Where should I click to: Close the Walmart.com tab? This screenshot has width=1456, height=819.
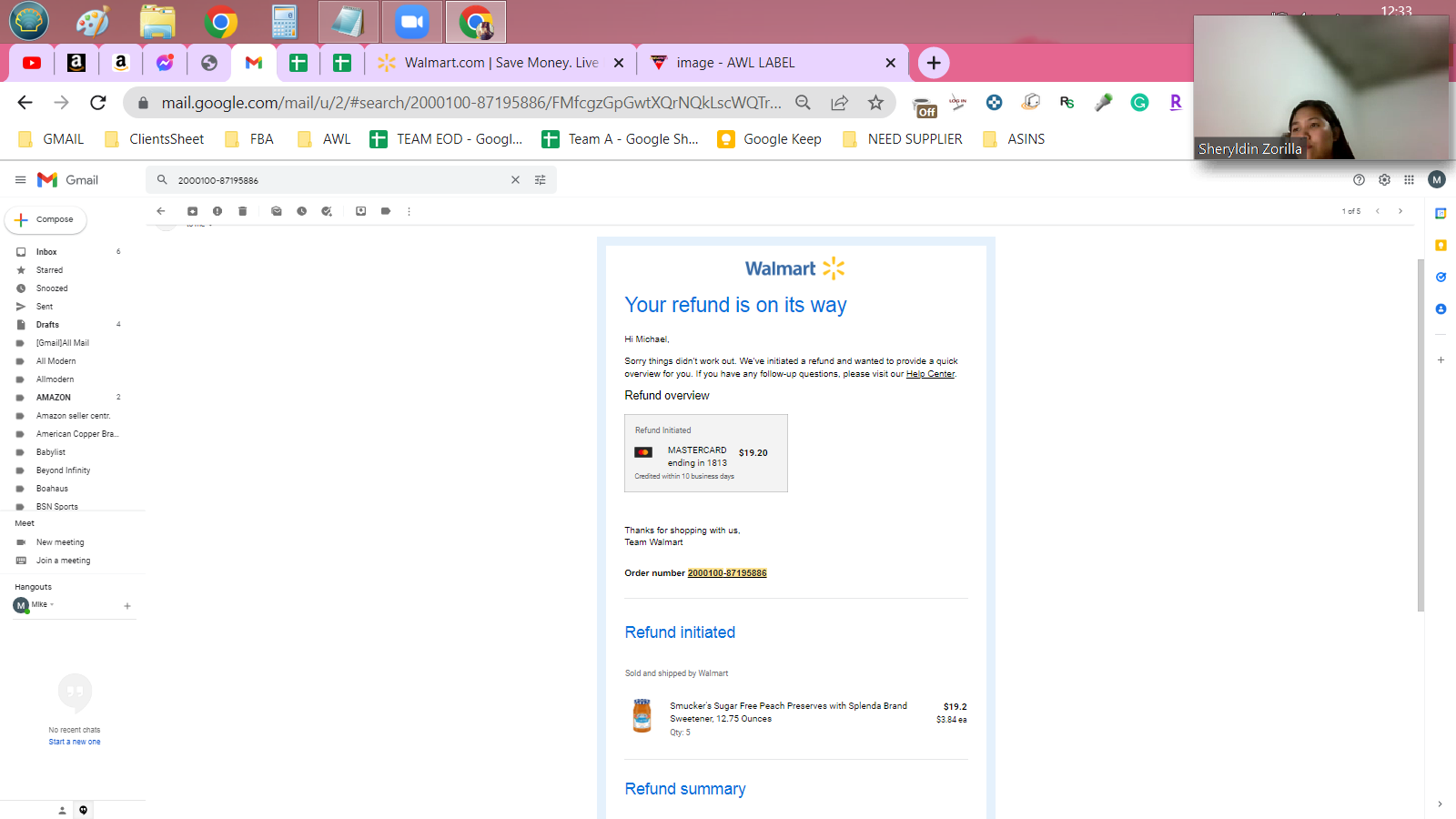[619, 63]
